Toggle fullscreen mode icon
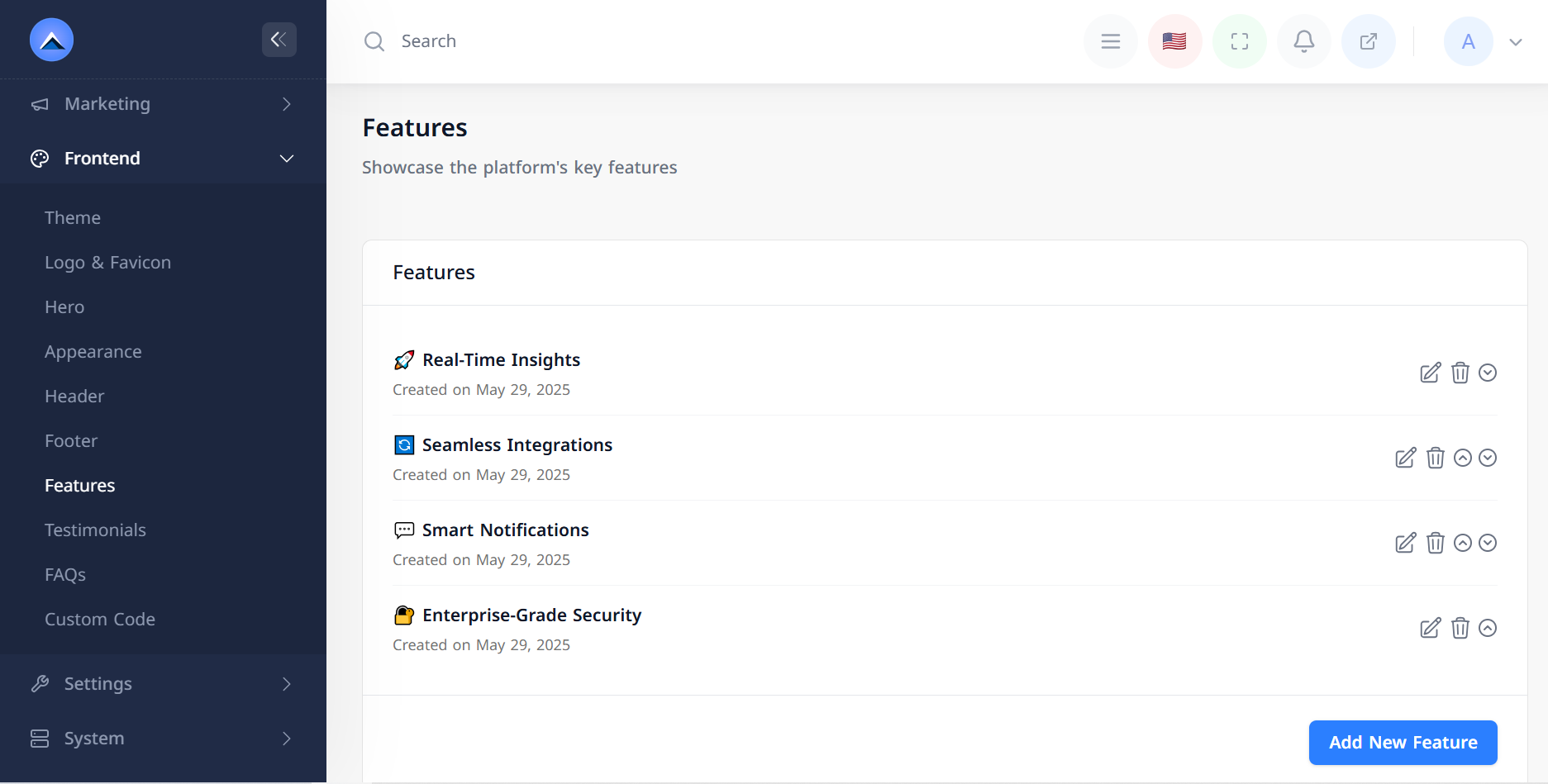Viewport: 1548px width, 784px height. (1239, 41)
